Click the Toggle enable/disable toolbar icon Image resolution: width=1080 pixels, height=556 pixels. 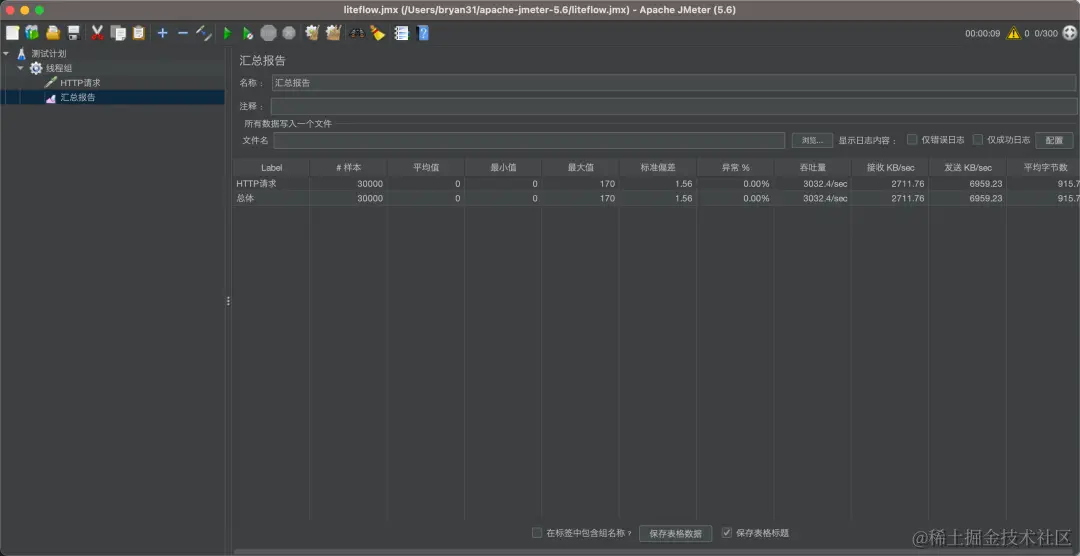coord(204,32)
